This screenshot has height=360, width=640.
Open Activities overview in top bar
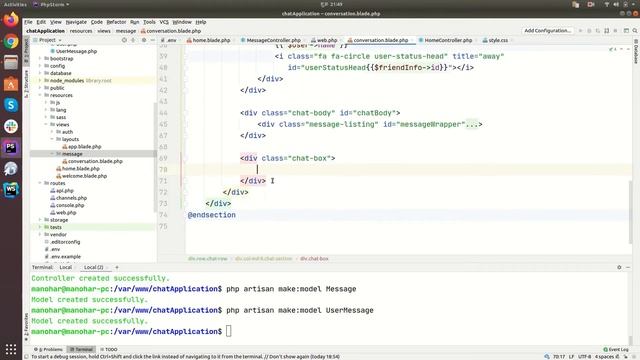15,4
